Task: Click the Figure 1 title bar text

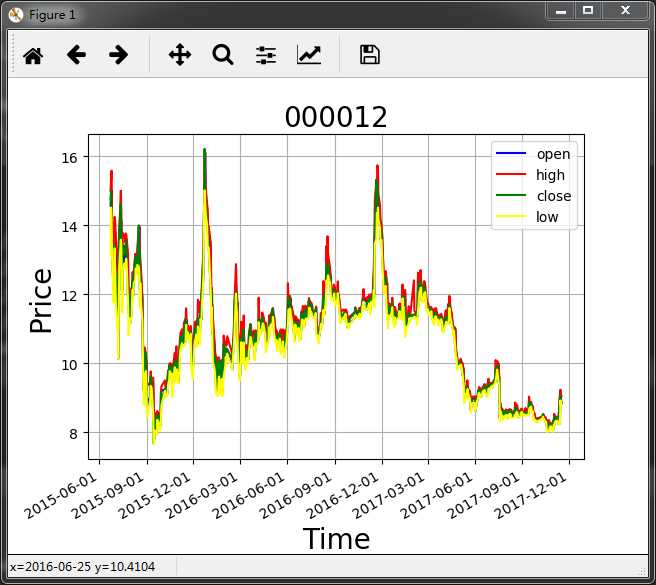Action: 52,15
